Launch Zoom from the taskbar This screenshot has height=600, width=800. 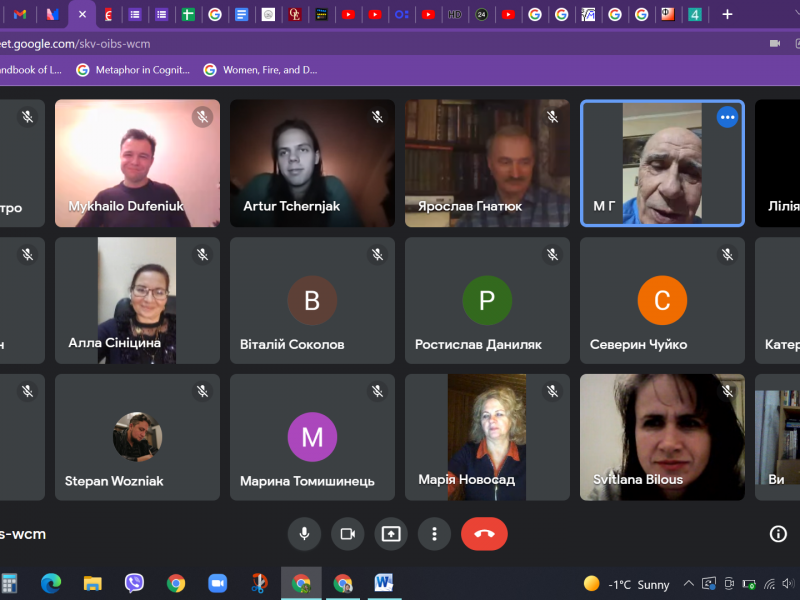tap(217, 583)
